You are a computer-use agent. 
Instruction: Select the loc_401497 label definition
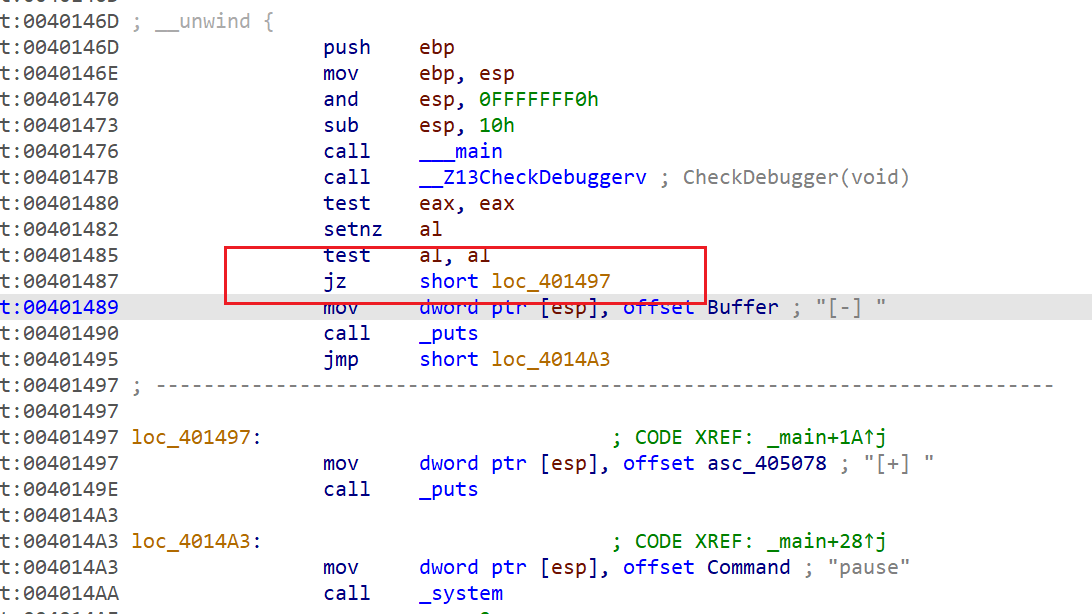coord(195,437)
